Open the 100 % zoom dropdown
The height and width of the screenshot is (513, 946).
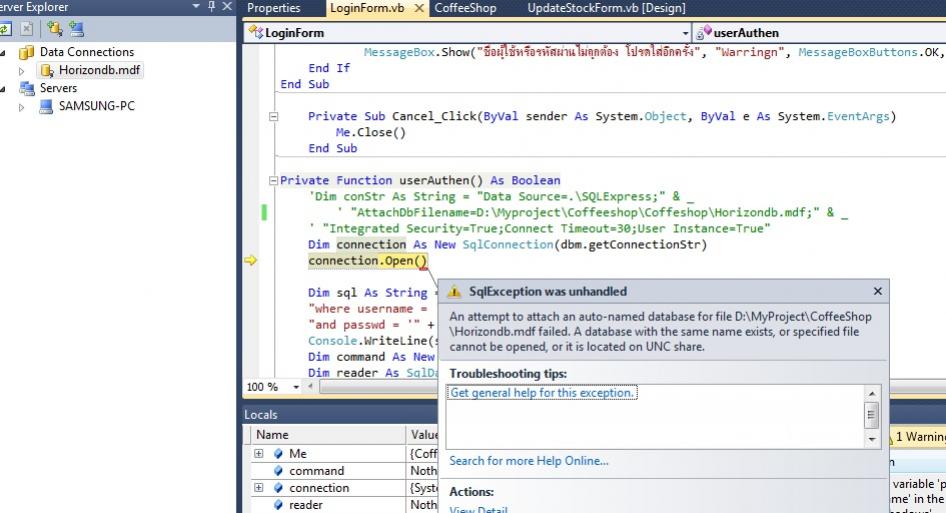tap(296, 387)
